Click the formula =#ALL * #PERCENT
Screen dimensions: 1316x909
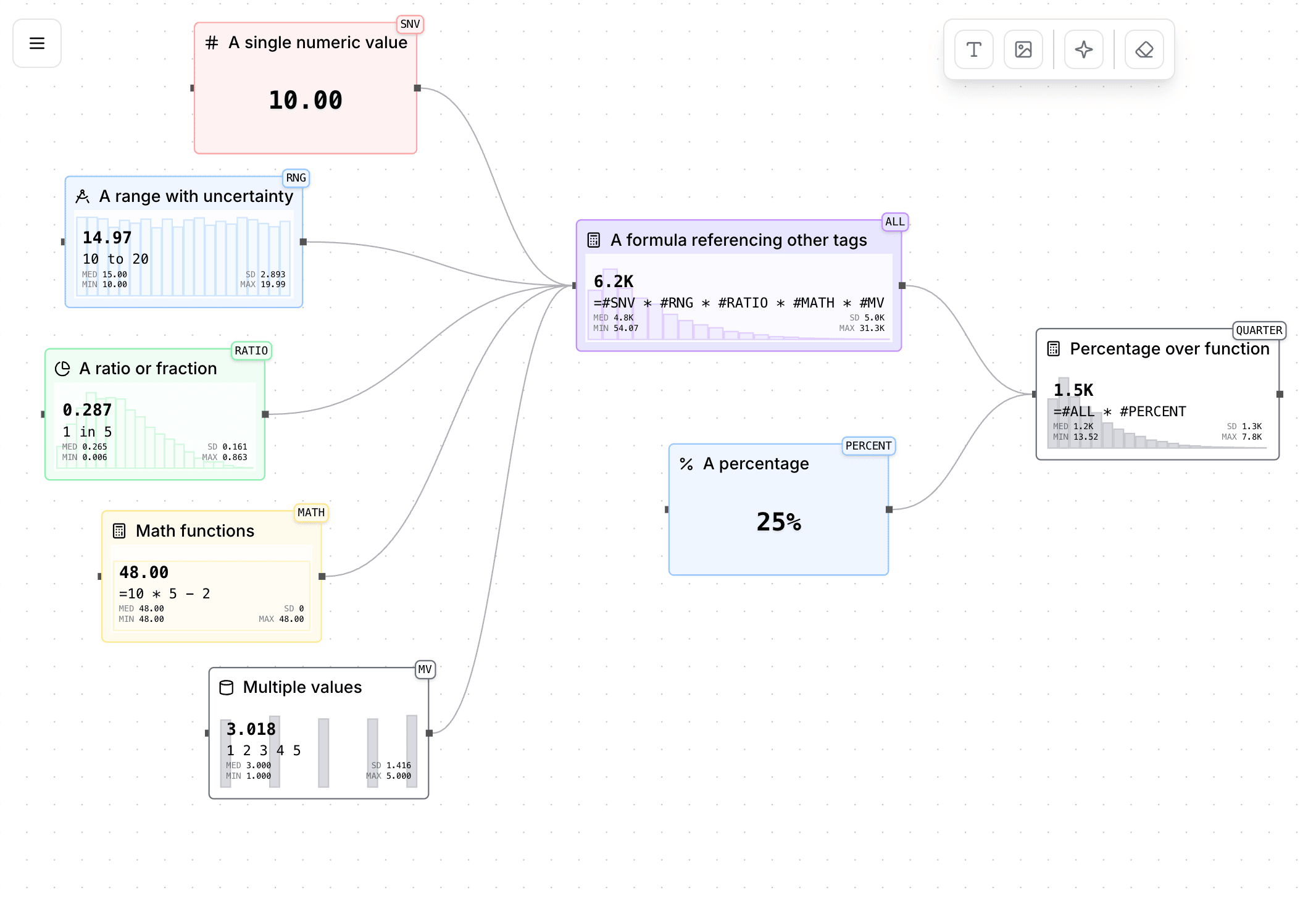1119,411
